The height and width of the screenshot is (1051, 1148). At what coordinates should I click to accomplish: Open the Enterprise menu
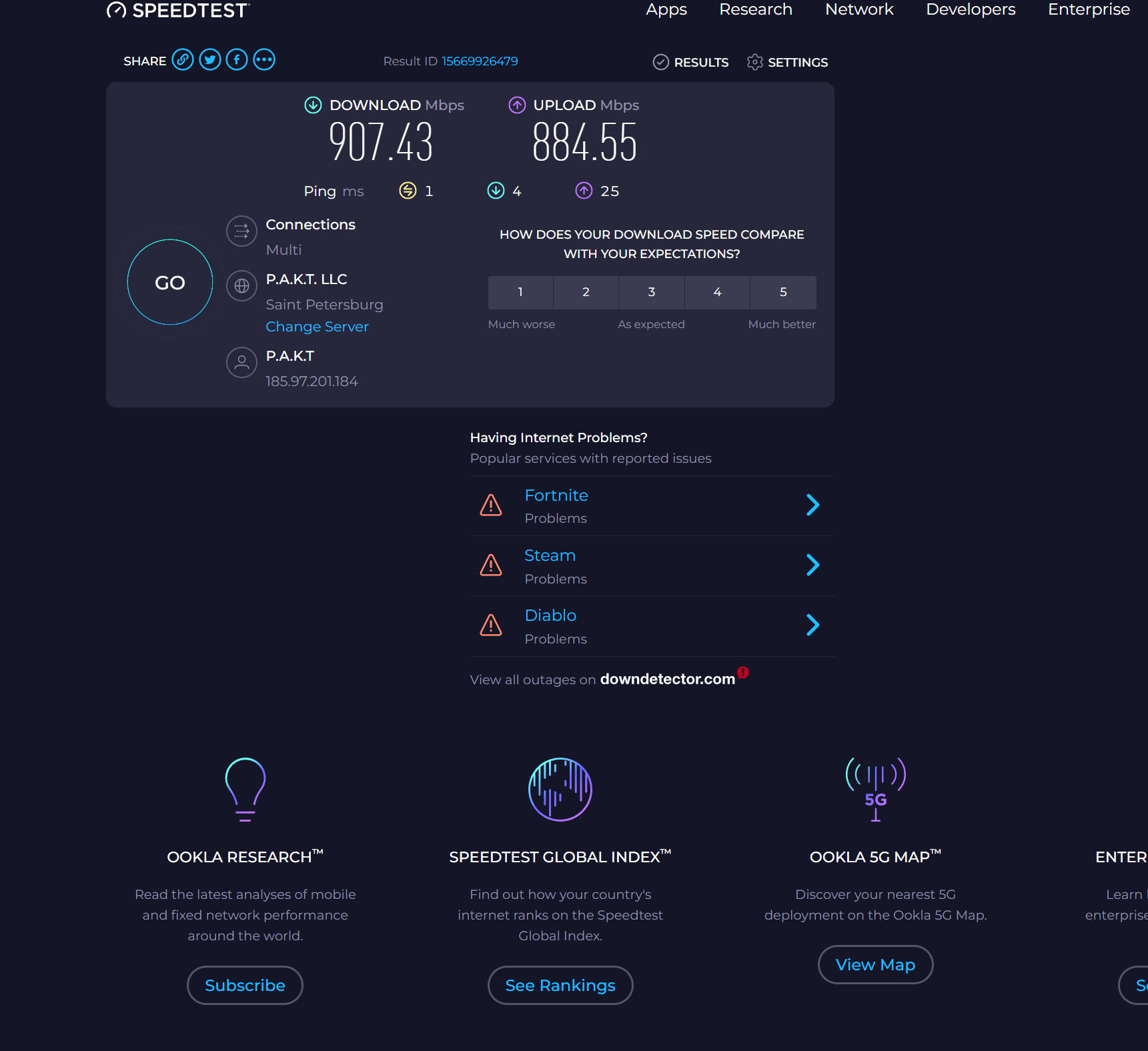click(x=1089, y=9)
